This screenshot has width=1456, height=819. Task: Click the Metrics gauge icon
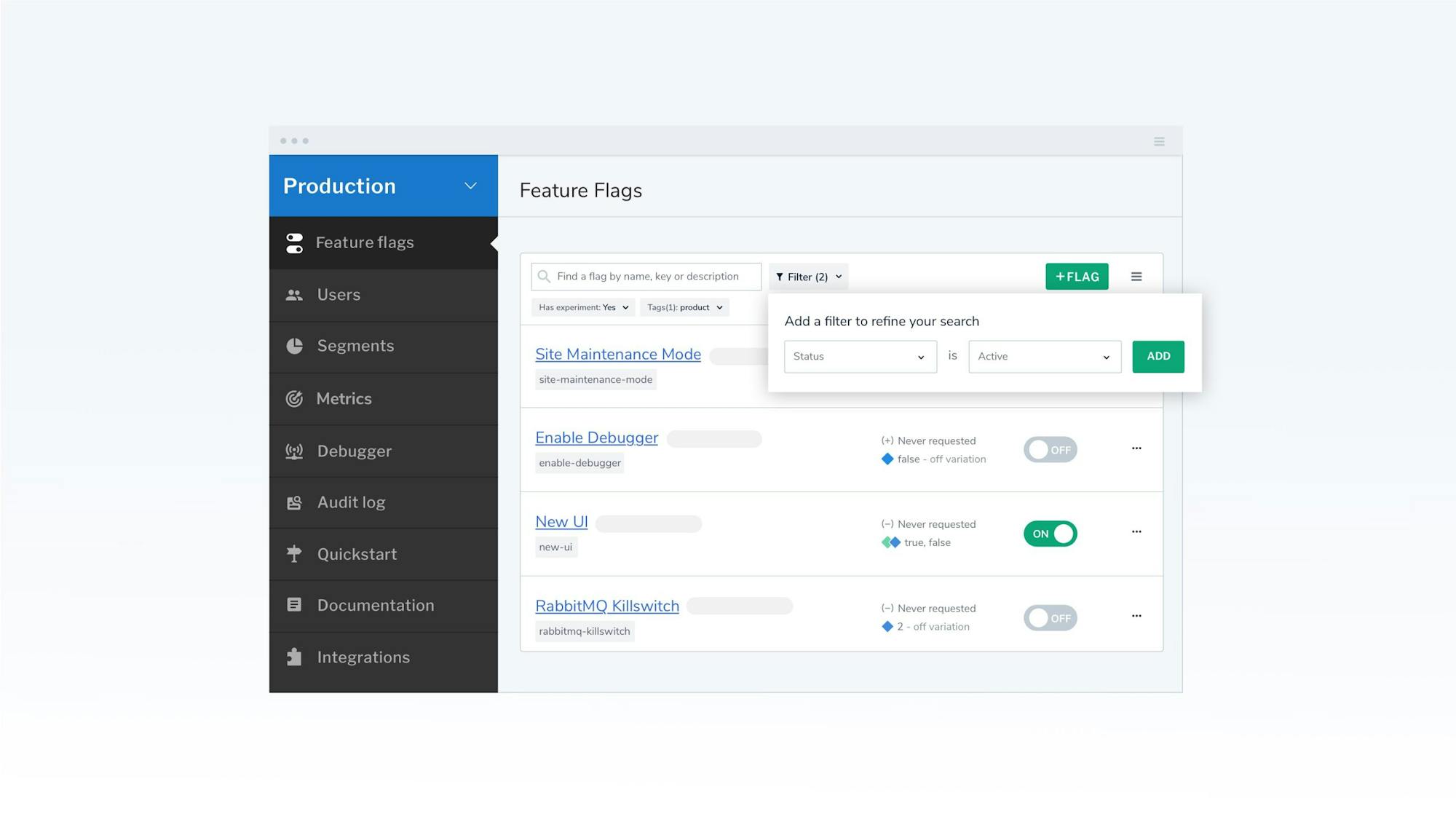tap(294, 398)
